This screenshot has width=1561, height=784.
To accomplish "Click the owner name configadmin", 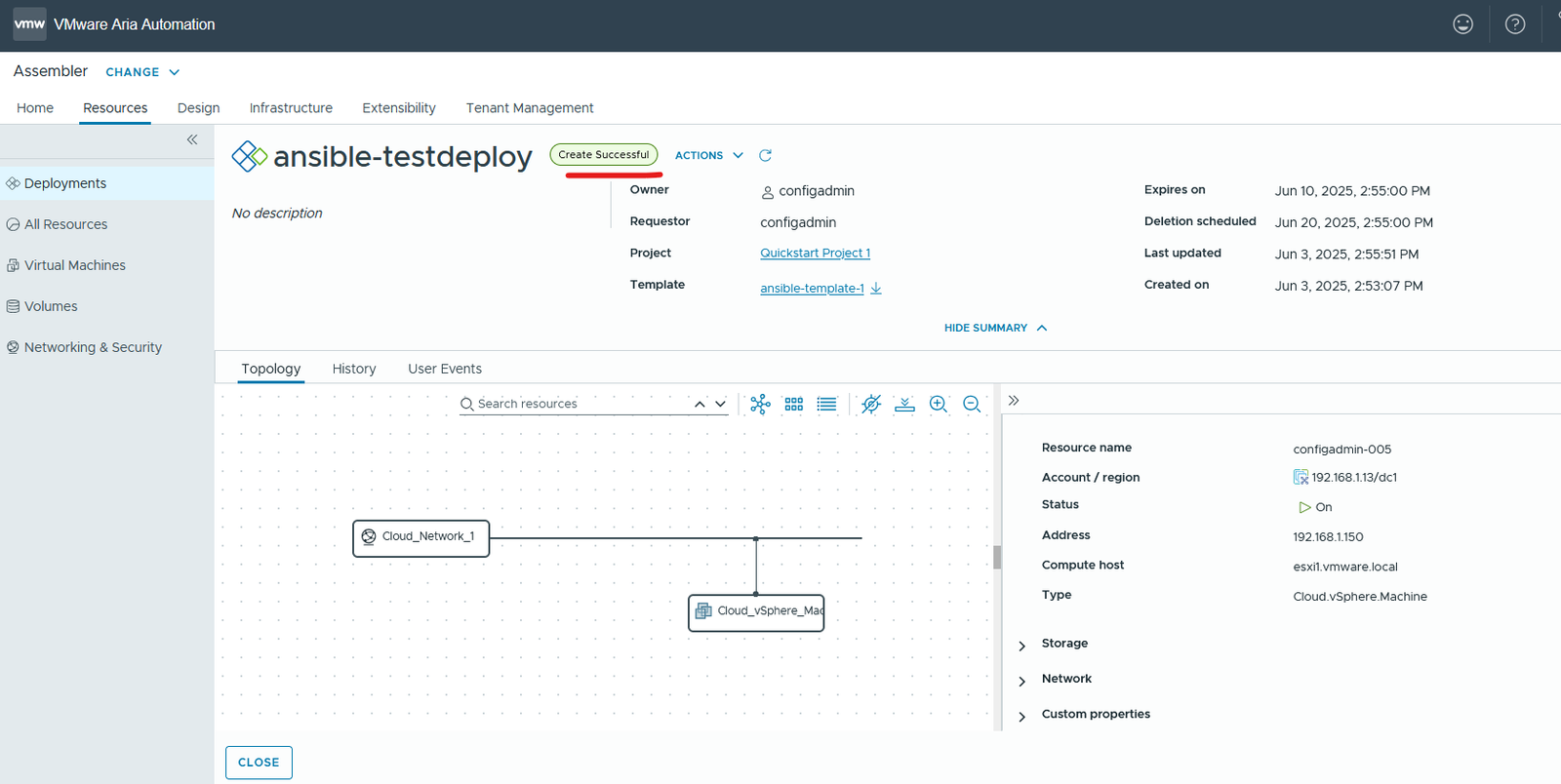I will coord(816,191).
